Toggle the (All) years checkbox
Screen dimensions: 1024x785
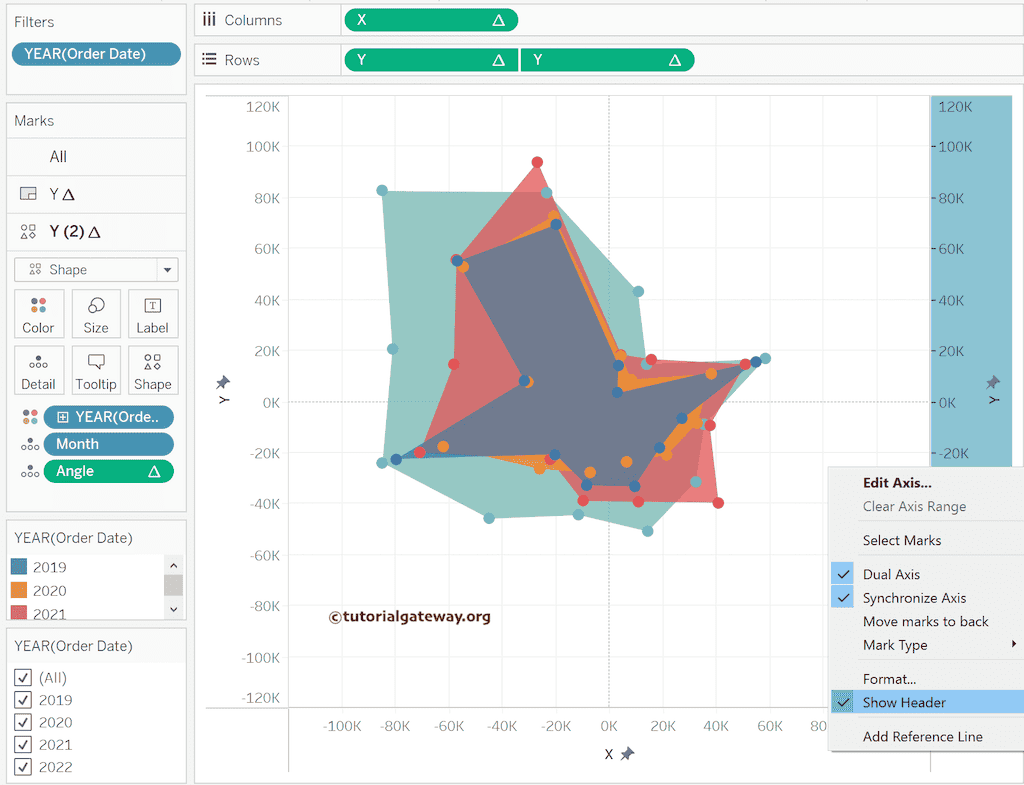pos(23,678)
